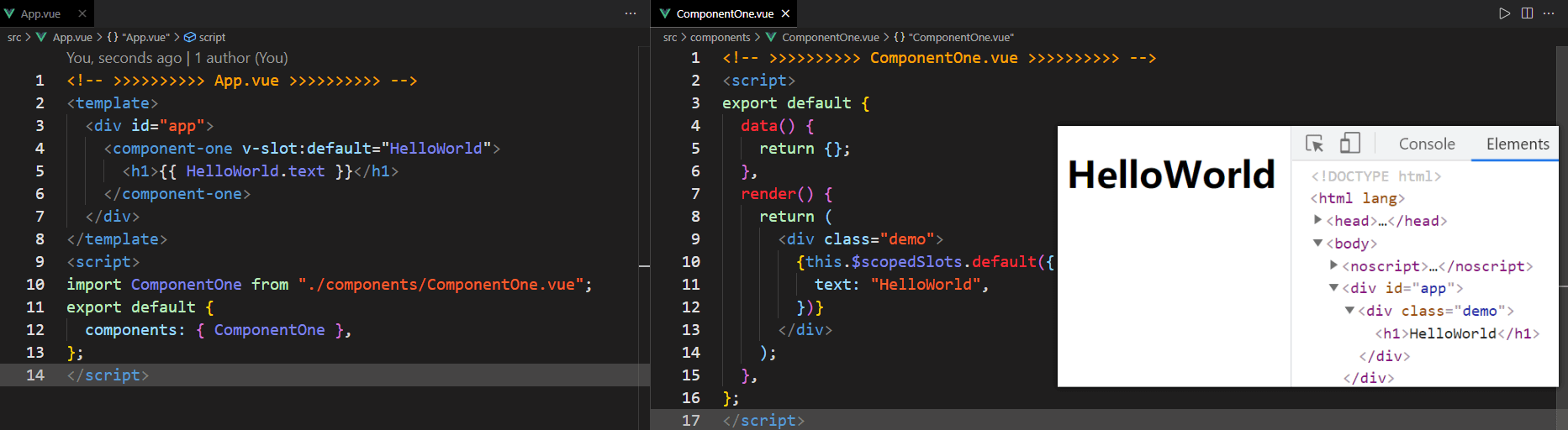Click the src breadcrumb in left editor
The image size is (1568, 430).
coord(14,37)
